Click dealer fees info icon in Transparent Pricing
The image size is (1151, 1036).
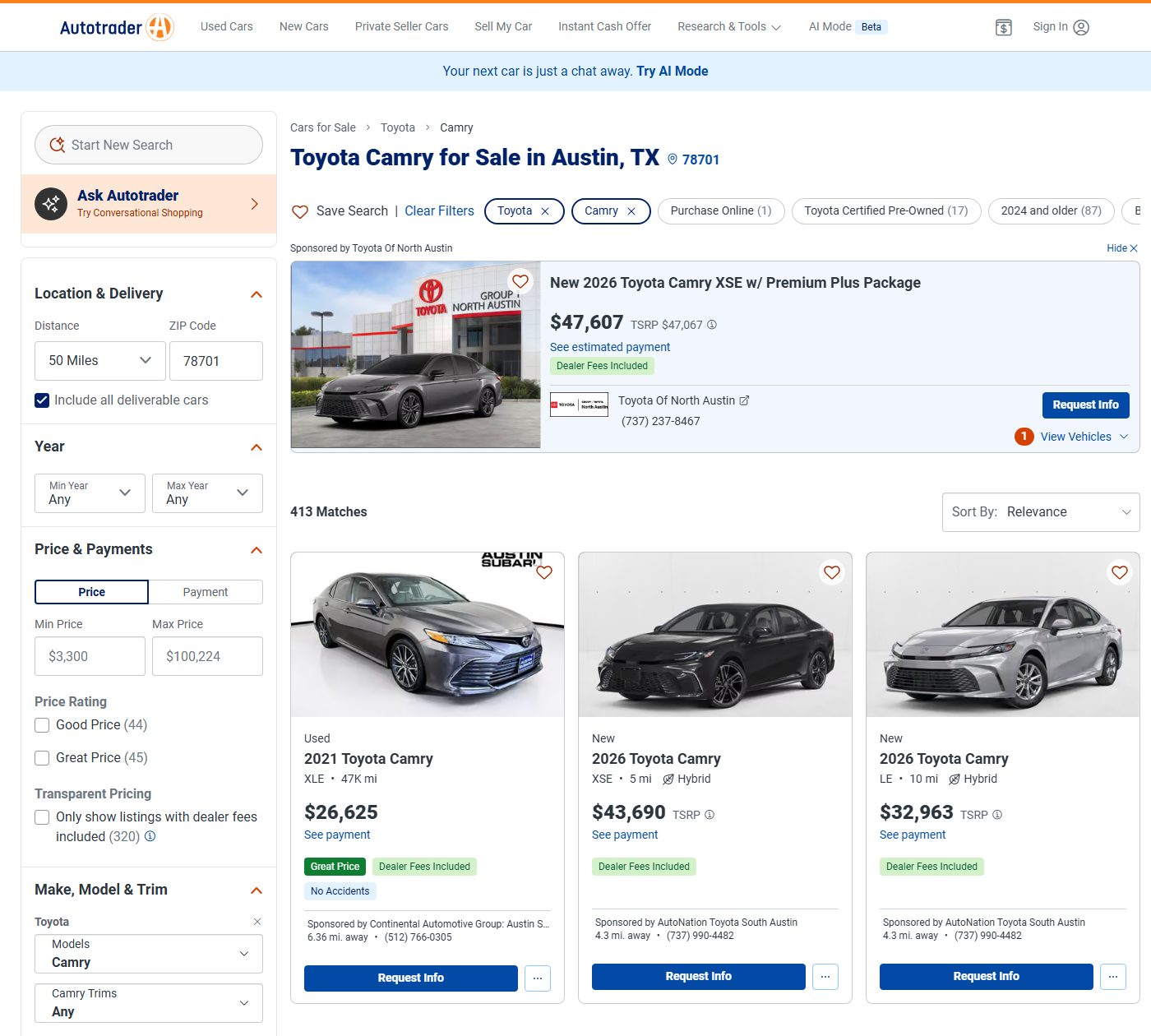tap(150, 836)
